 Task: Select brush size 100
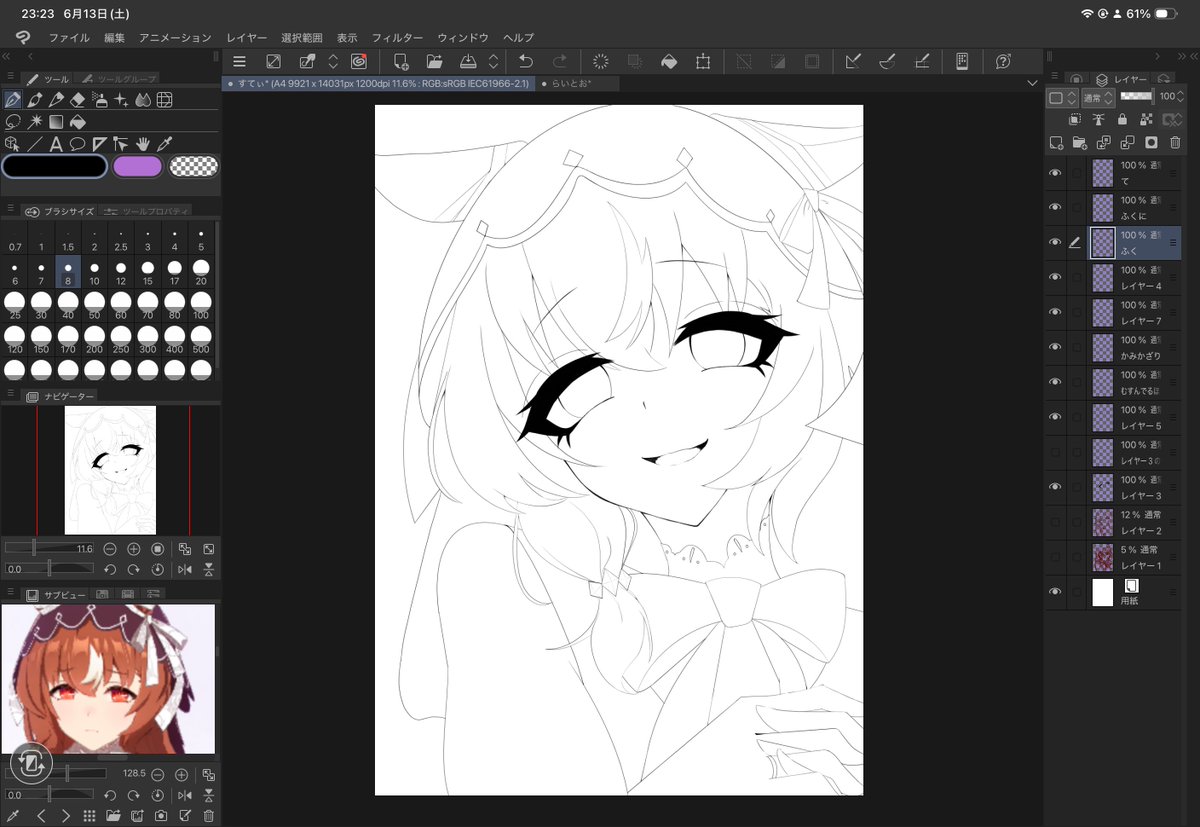(201, 308)
